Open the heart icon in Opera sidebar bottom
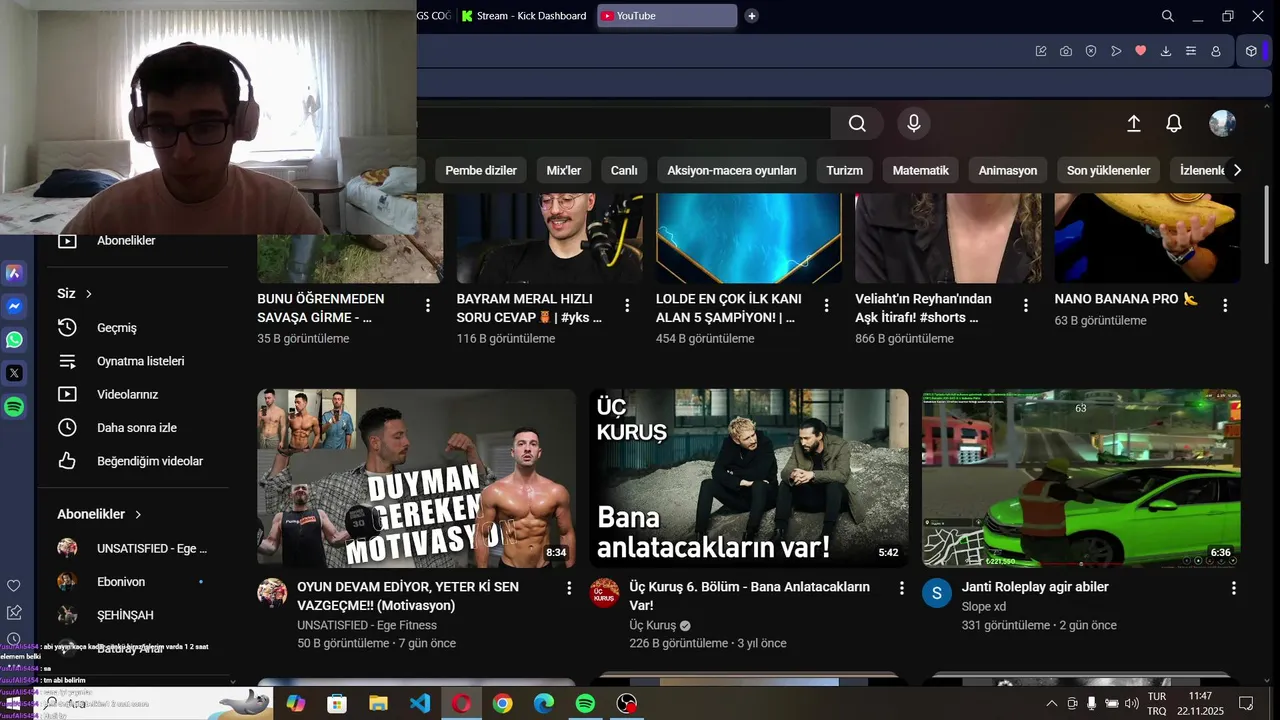 pos(14,586)
